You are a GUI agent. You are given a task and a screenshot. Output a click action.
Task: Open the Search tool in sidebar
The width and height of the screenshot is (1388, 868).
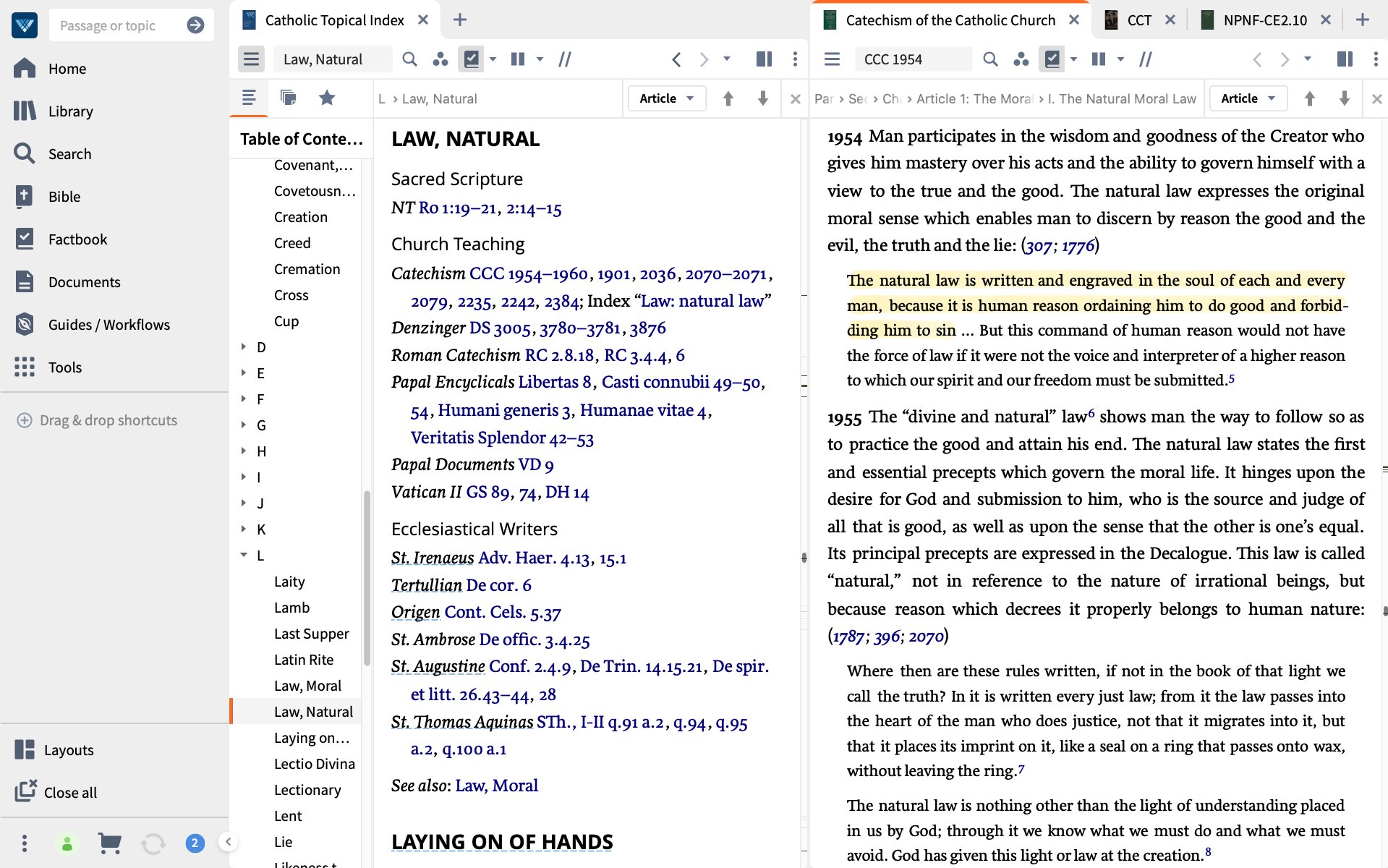69,154
